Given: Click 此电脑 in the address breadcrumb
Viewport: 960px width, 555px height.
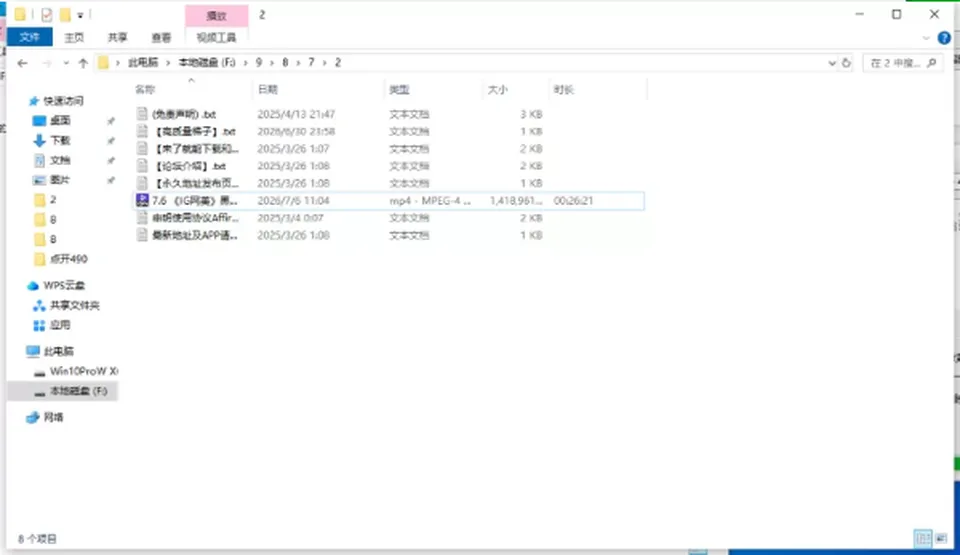Looking at the screenshot, I should [143, 62].
